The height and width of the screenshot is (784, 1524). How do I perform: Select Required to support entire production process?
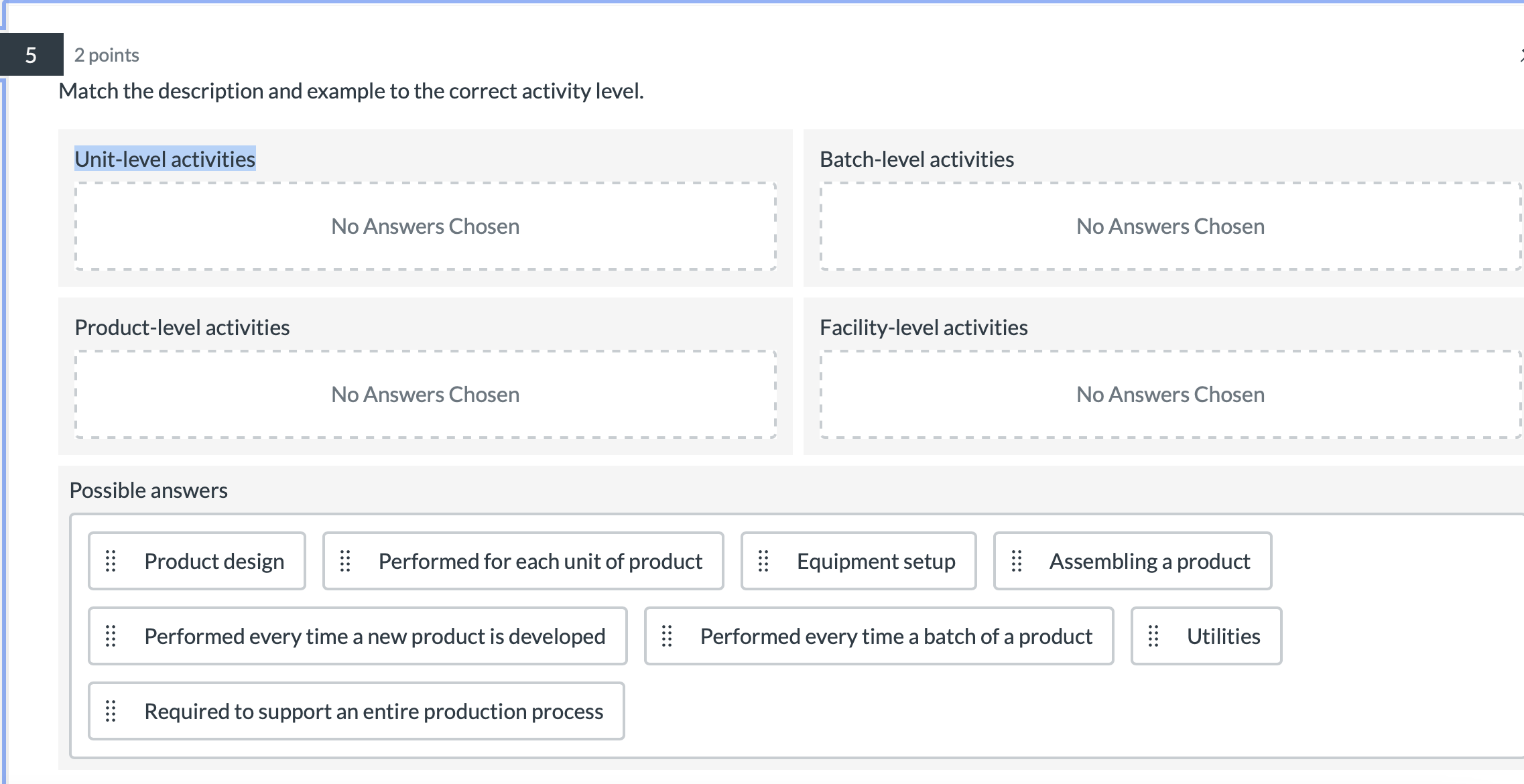(x=373, y=711)
